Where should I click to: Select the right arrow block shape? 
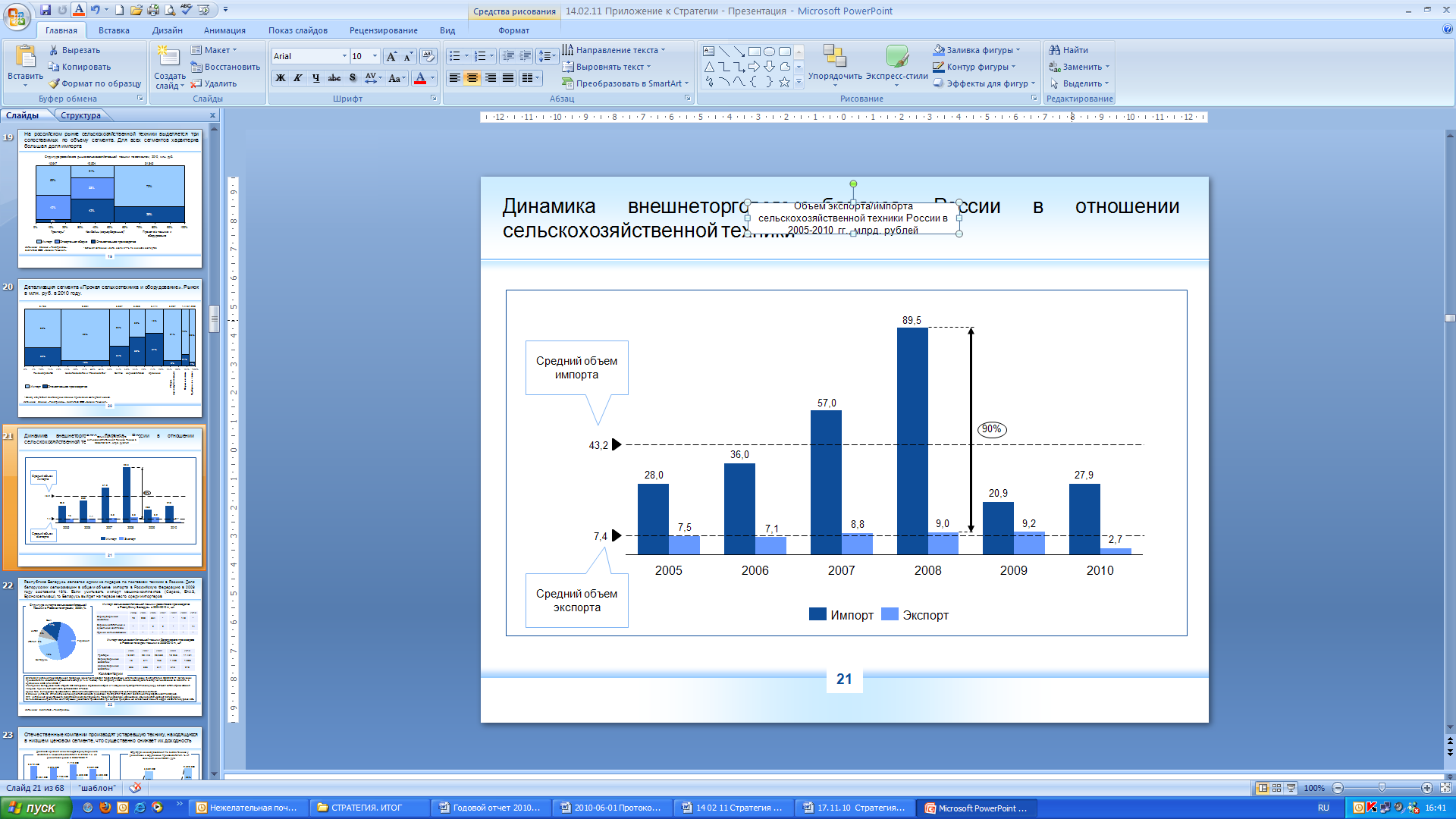[x=754, y=67]
